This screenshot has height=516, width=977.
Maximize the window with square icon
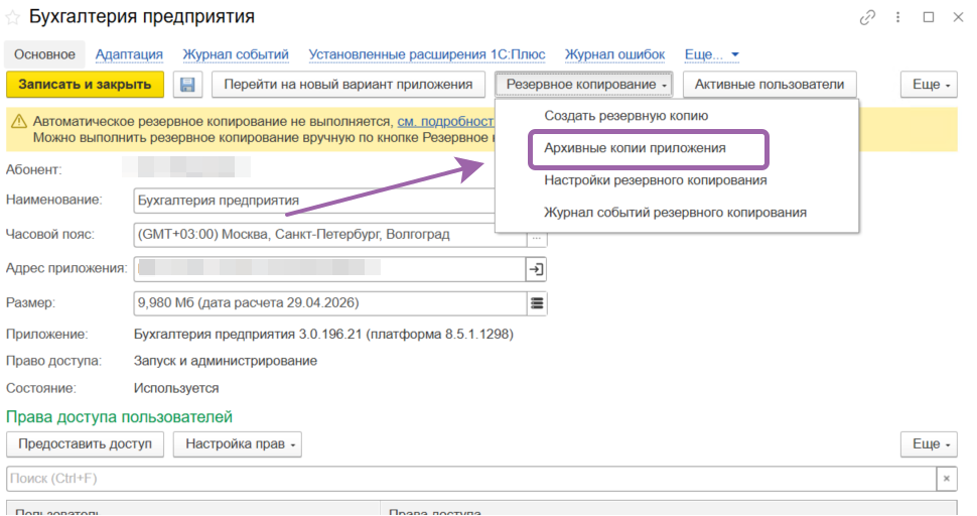point(928,17)
